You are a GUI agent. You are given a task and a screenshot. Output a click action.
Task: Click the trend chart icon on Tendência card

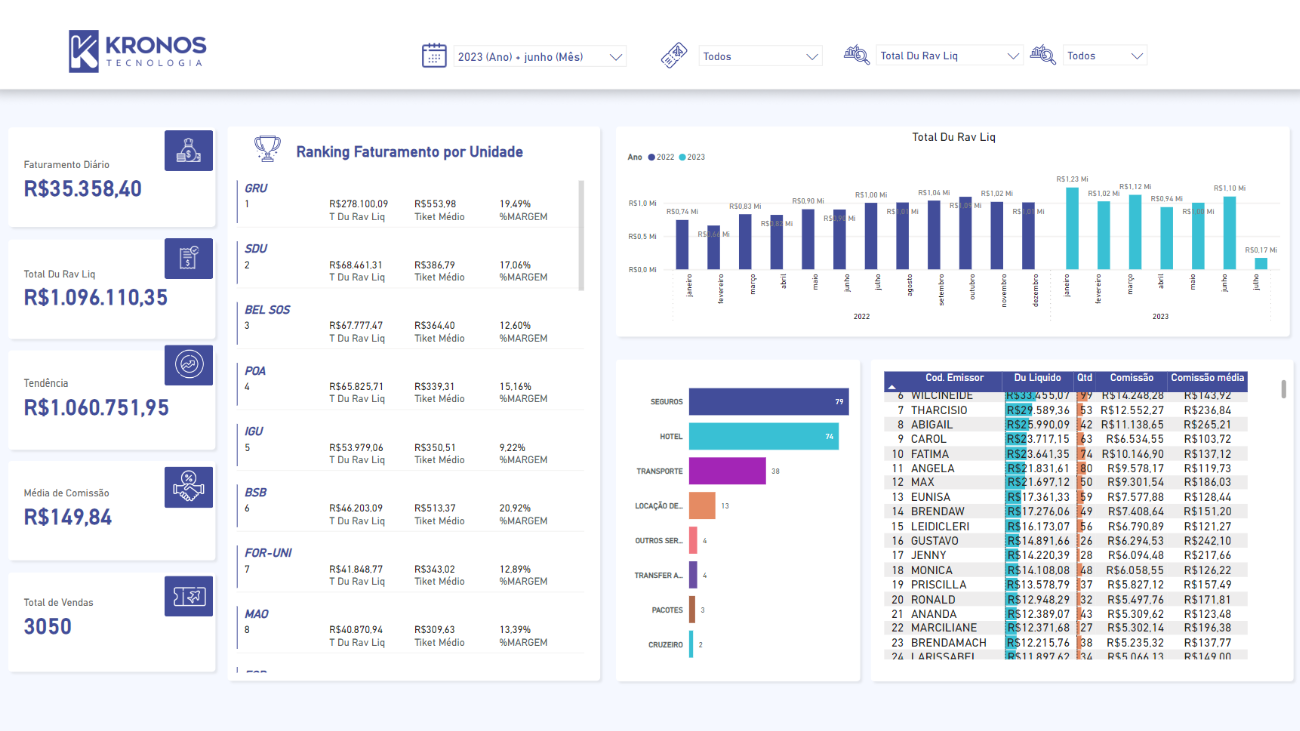pyautogui.click(x=188, y=365)
